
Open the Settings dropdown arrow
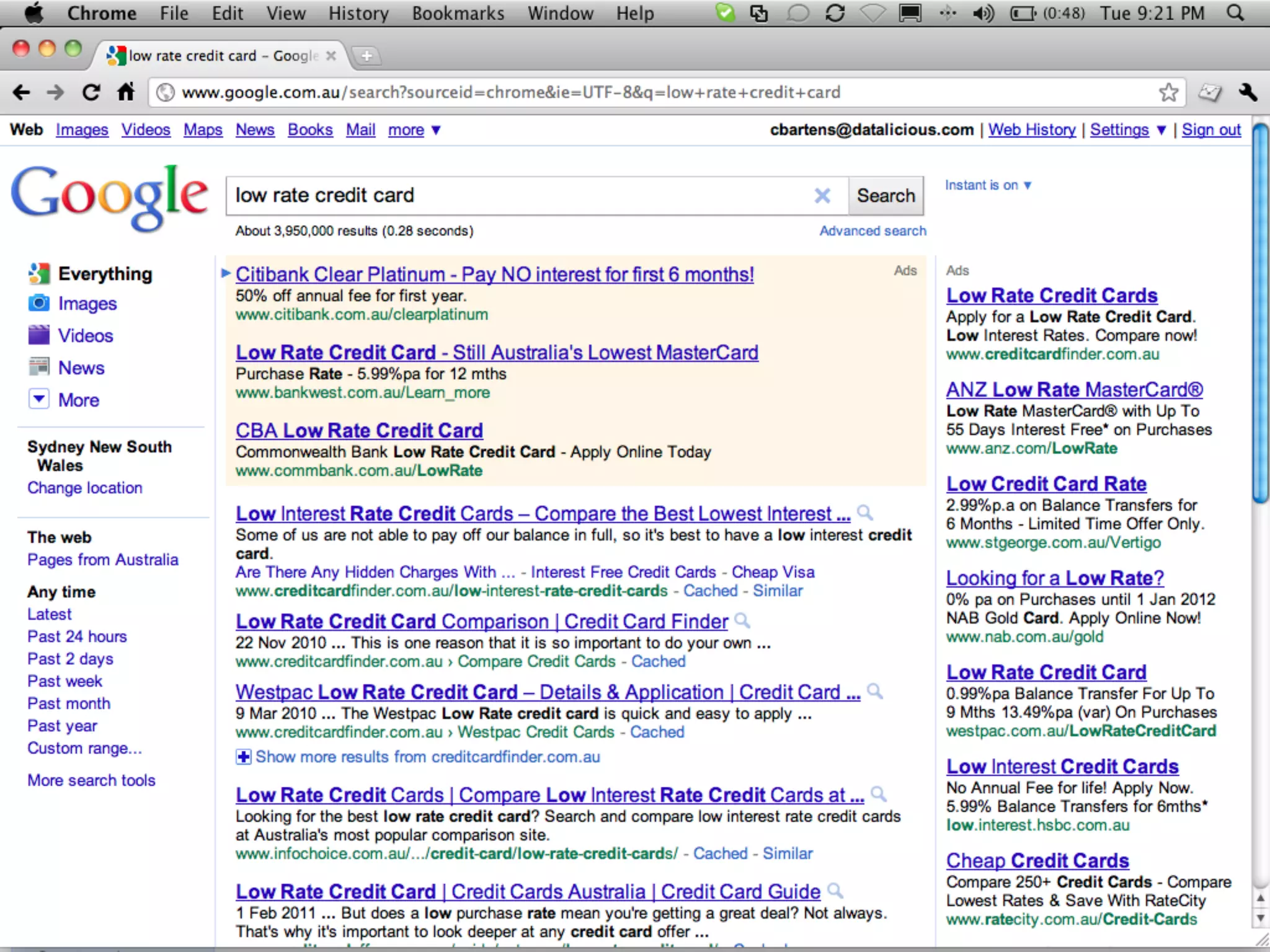click(1161, 130)
